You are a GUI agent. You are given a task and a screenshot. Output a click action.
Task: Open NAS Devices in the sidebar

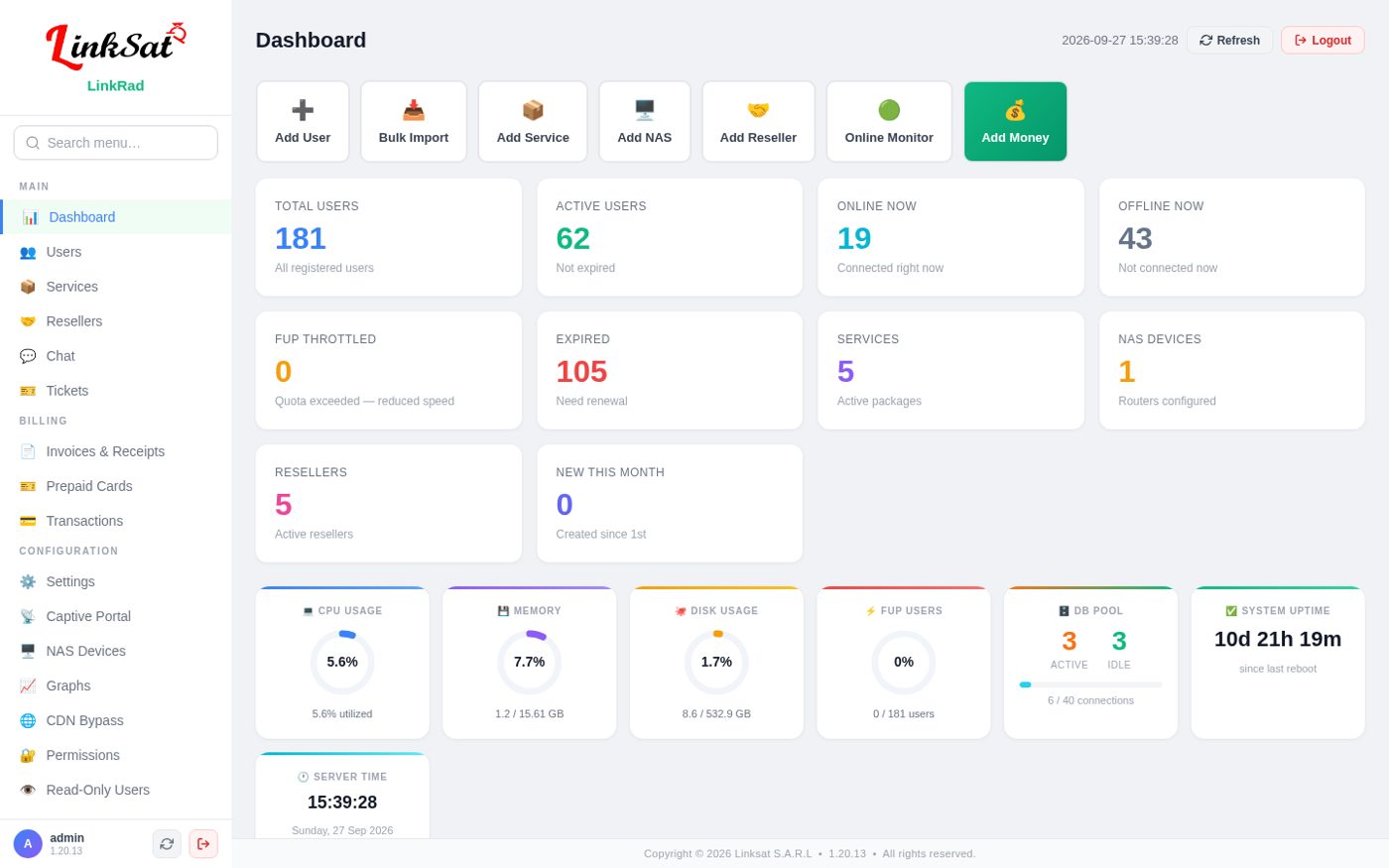coord(116,651)
